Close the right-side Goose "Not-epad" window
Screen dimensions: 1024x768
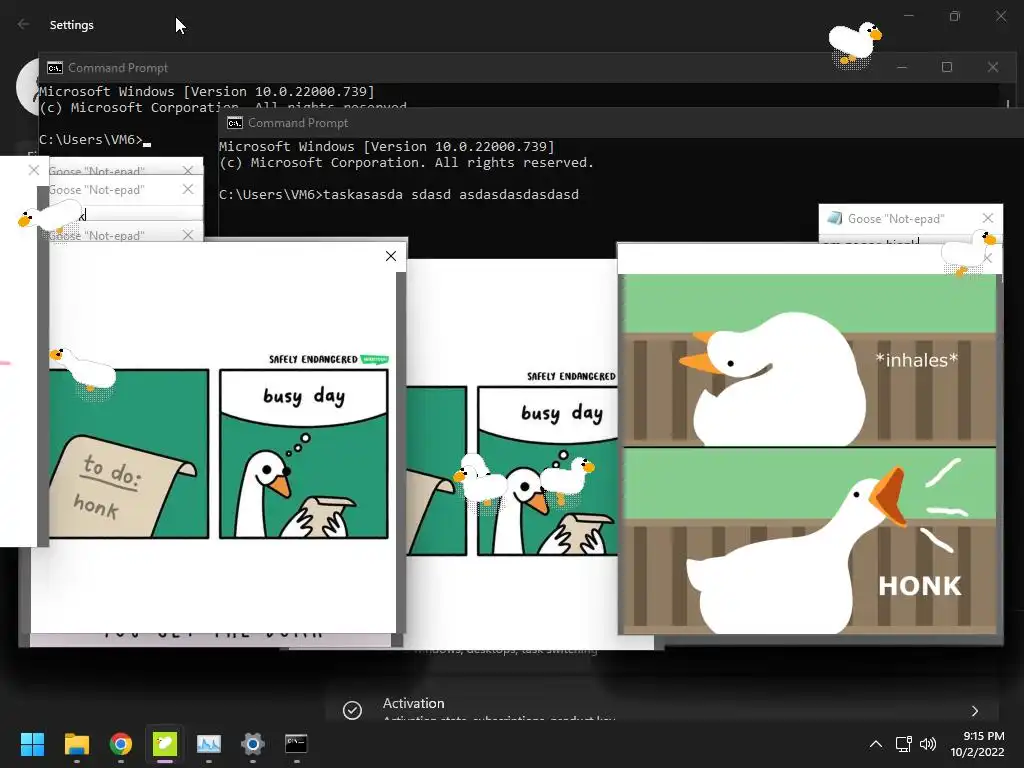987,218
